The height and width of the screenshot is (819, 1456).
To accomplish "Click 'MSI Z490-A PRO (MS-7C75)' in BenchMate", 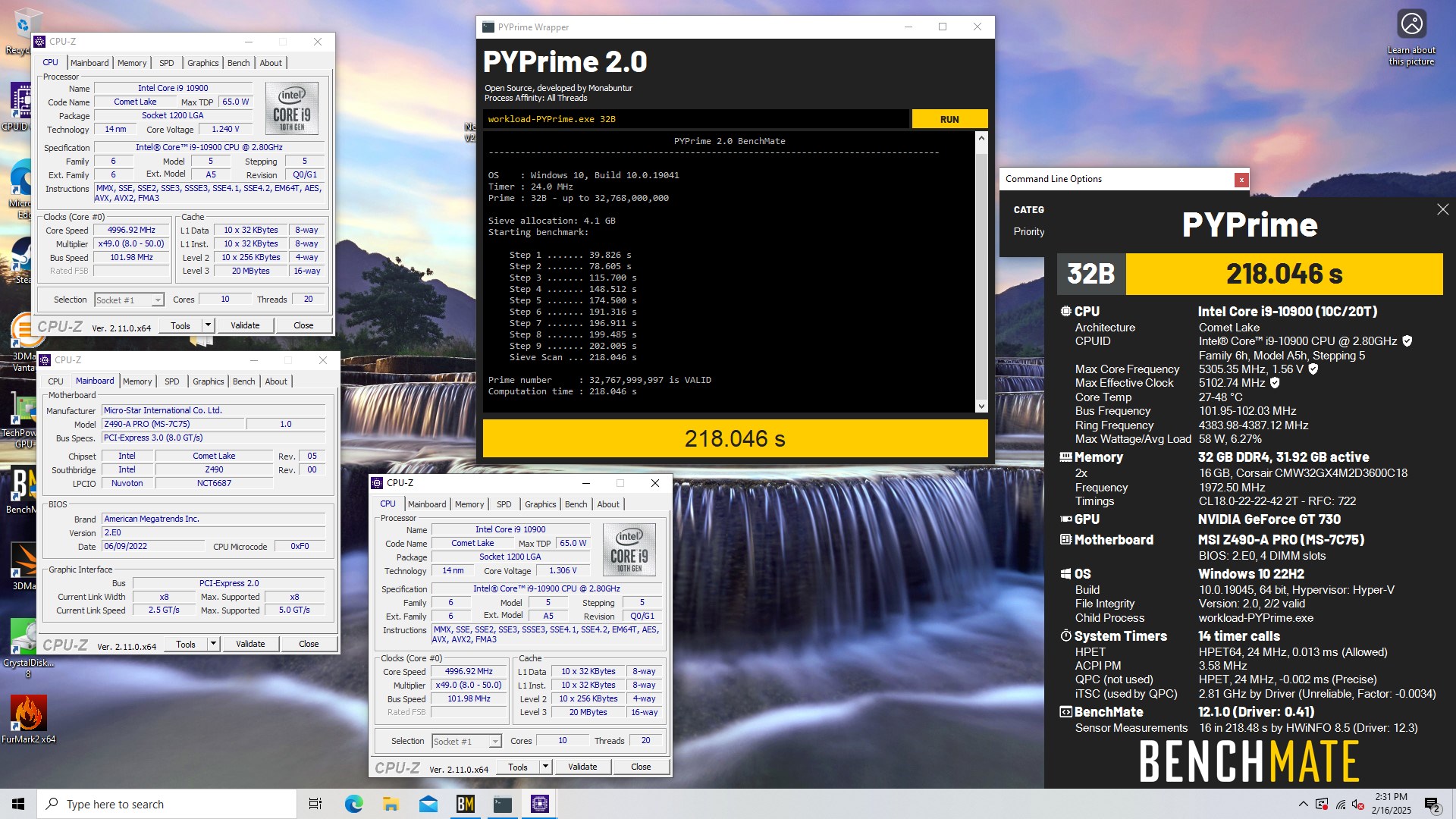I will (x=1281, y=539).
